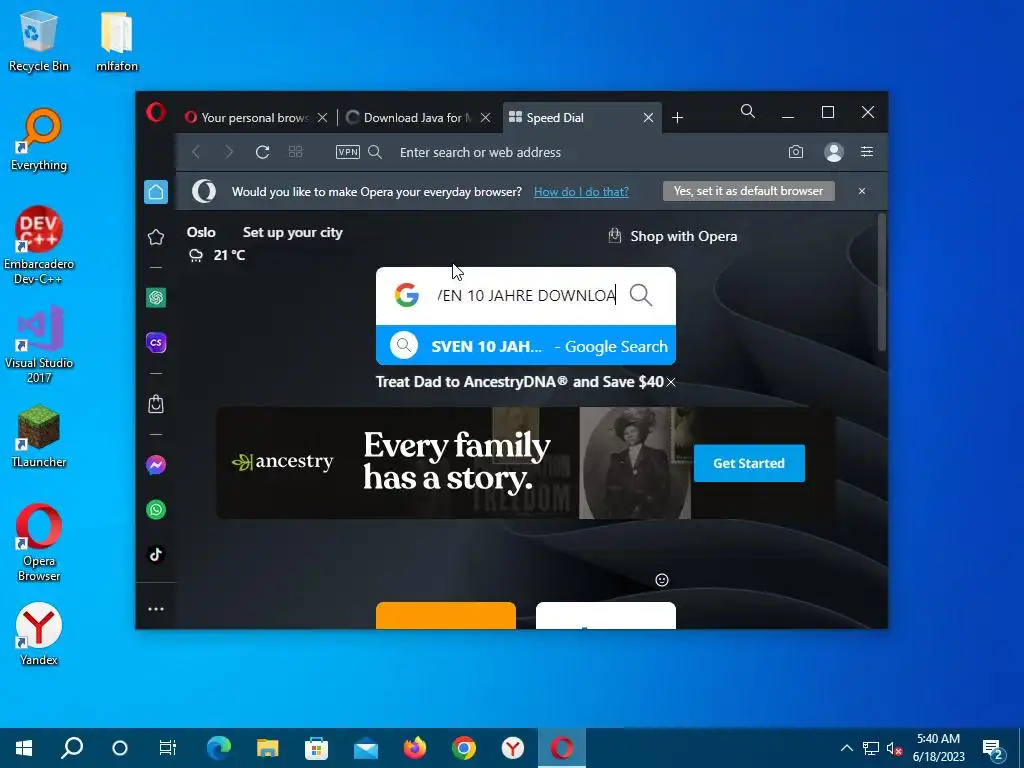Viewport: 1024px width, 768px height.
Task: Open the Opera main menu logo
Action: click(155, 112)
